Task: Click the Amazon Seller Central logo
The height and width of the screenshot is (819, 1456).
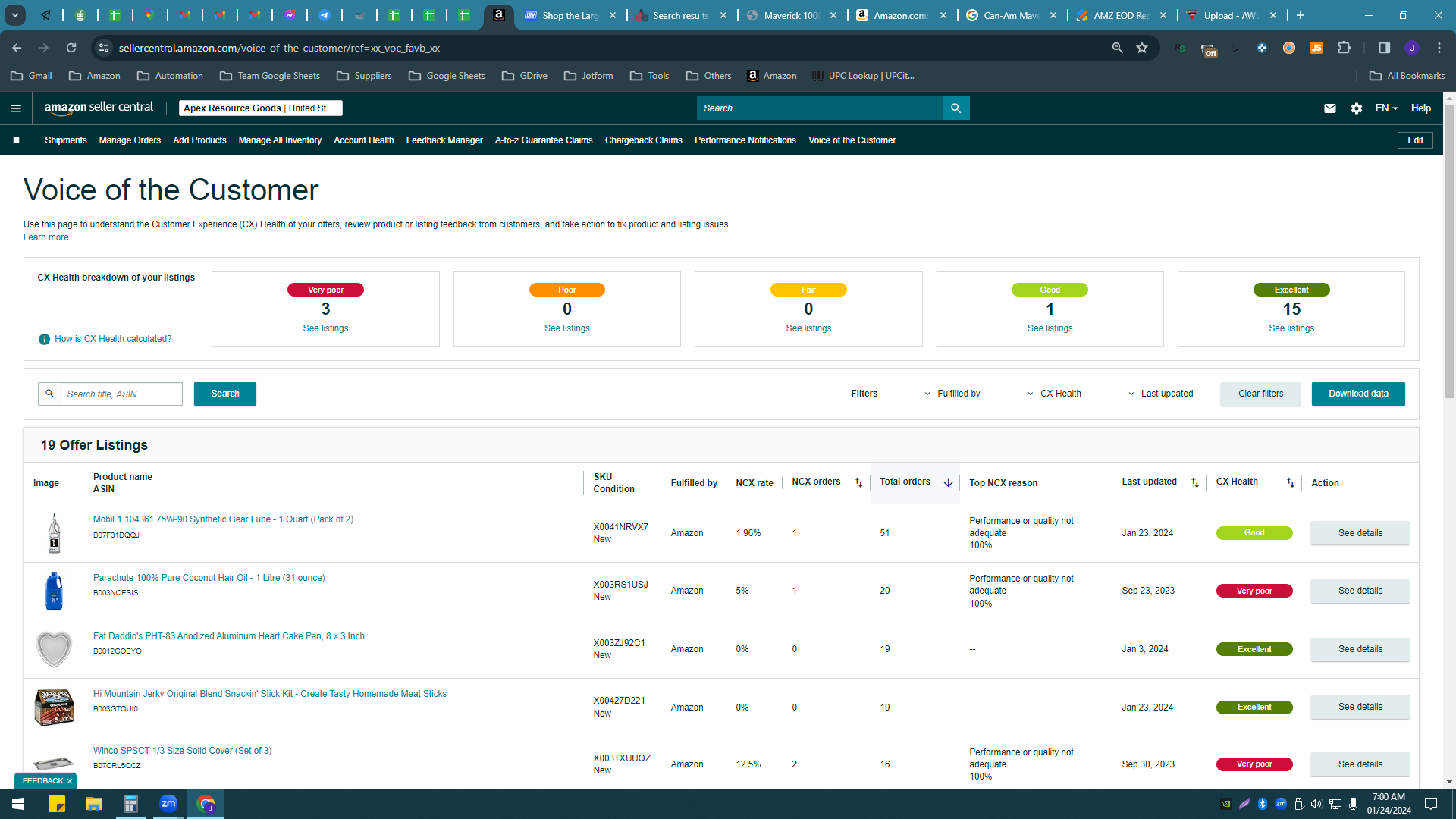Action: [99, 108]
